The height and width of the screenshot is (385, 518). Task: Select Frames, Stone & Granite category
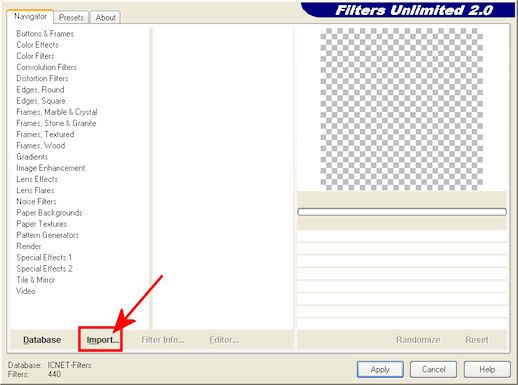tap(56, 123)
